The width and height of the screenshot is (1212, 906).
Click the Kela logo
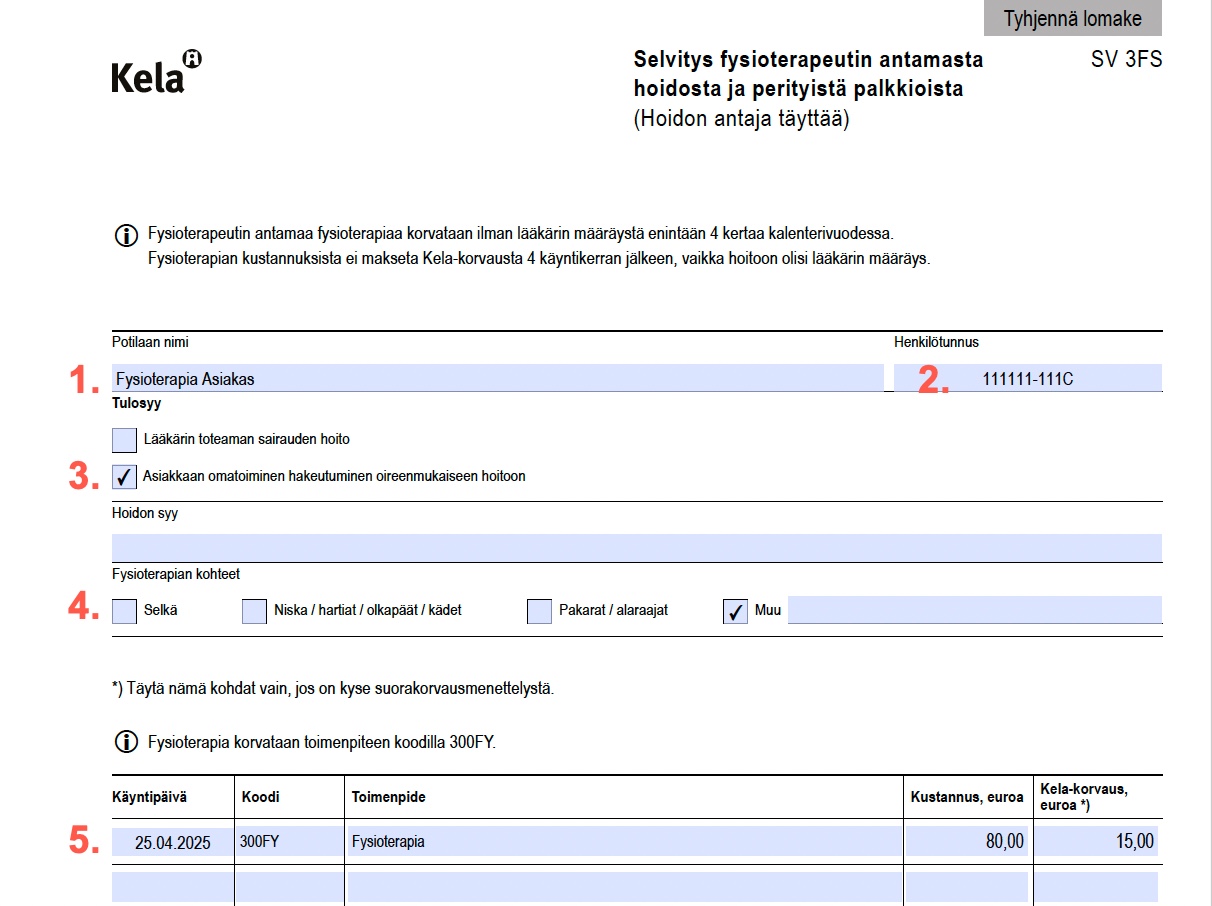(x=156, y=74)
